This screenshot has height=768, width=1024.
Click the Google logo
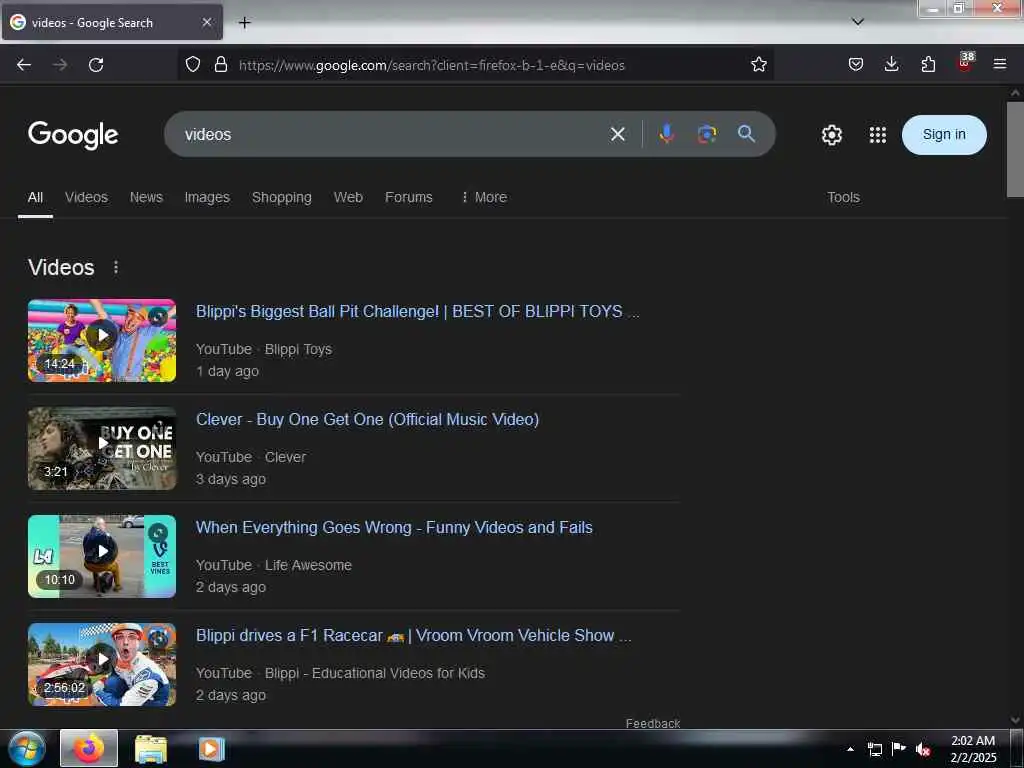click(x=73, y=135)
